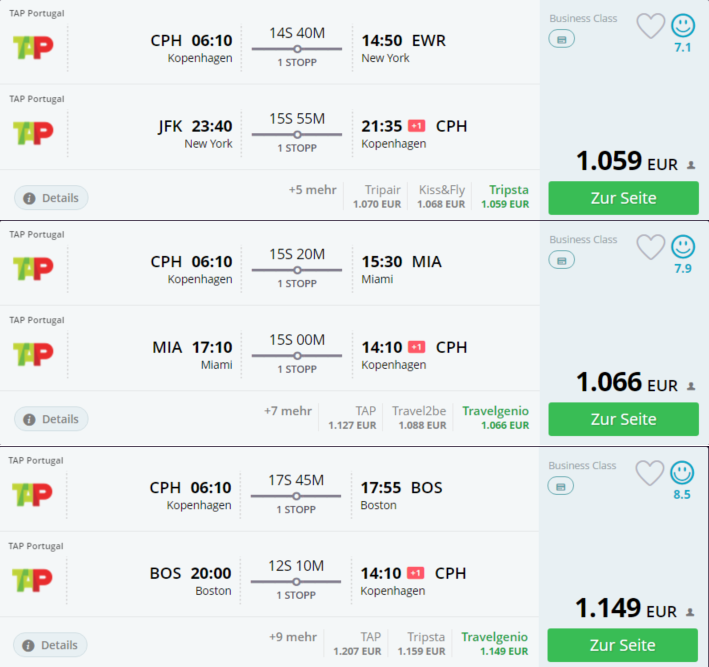This screenshot has height=667, width=709.
Task: Show +5 mehr providers for New York
Action: (312, 189)
